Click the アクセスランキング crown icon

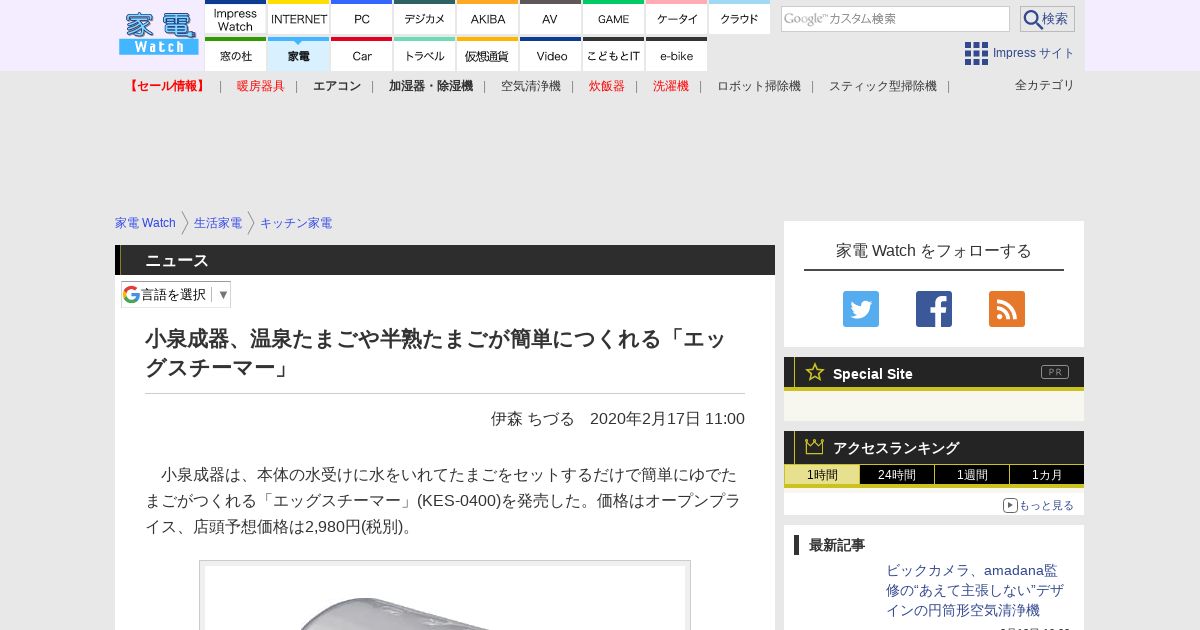click(x=815, y=446)
